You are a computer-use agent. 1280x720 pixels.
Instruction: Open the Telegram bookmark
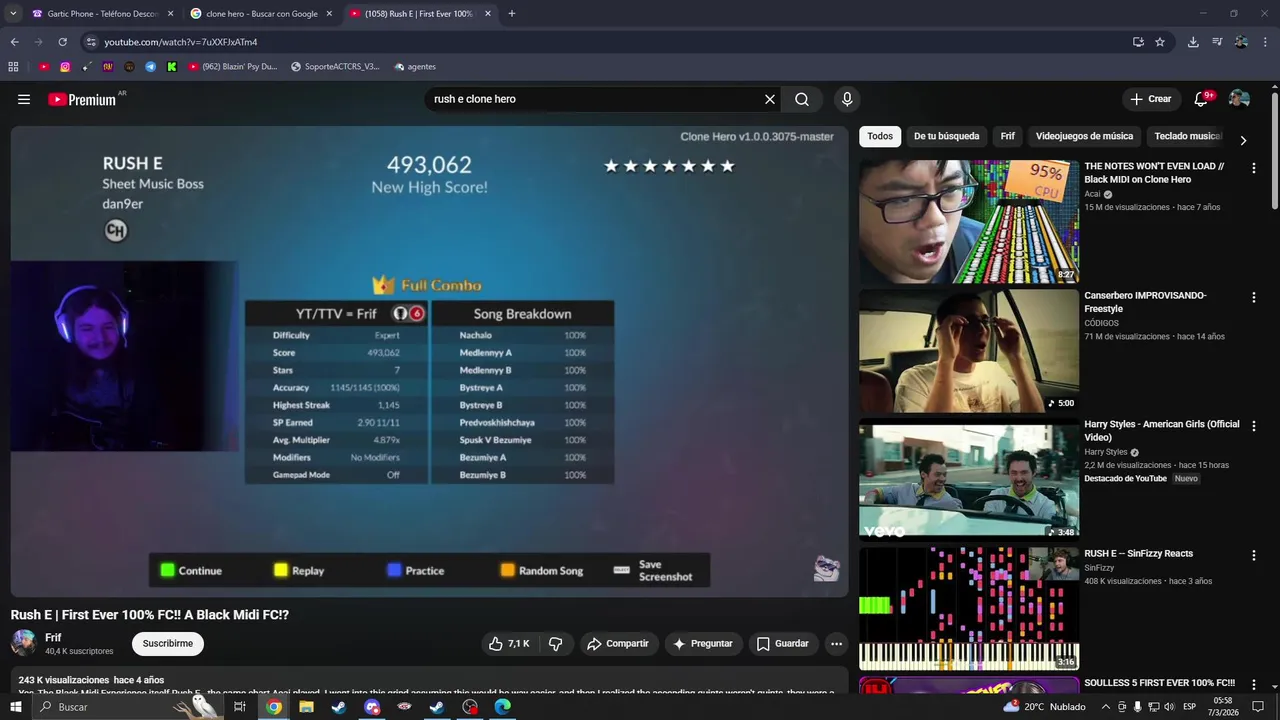[x=150, y=67]
